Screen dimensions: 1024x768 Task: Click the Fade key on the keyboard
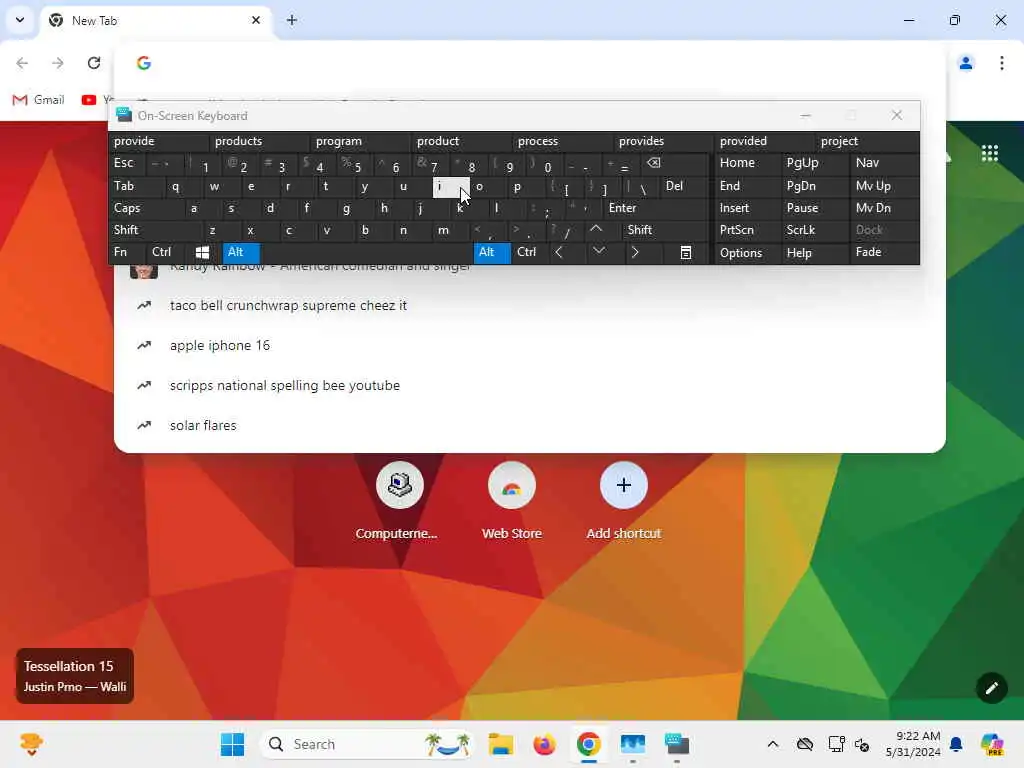[x=885, y=253]
